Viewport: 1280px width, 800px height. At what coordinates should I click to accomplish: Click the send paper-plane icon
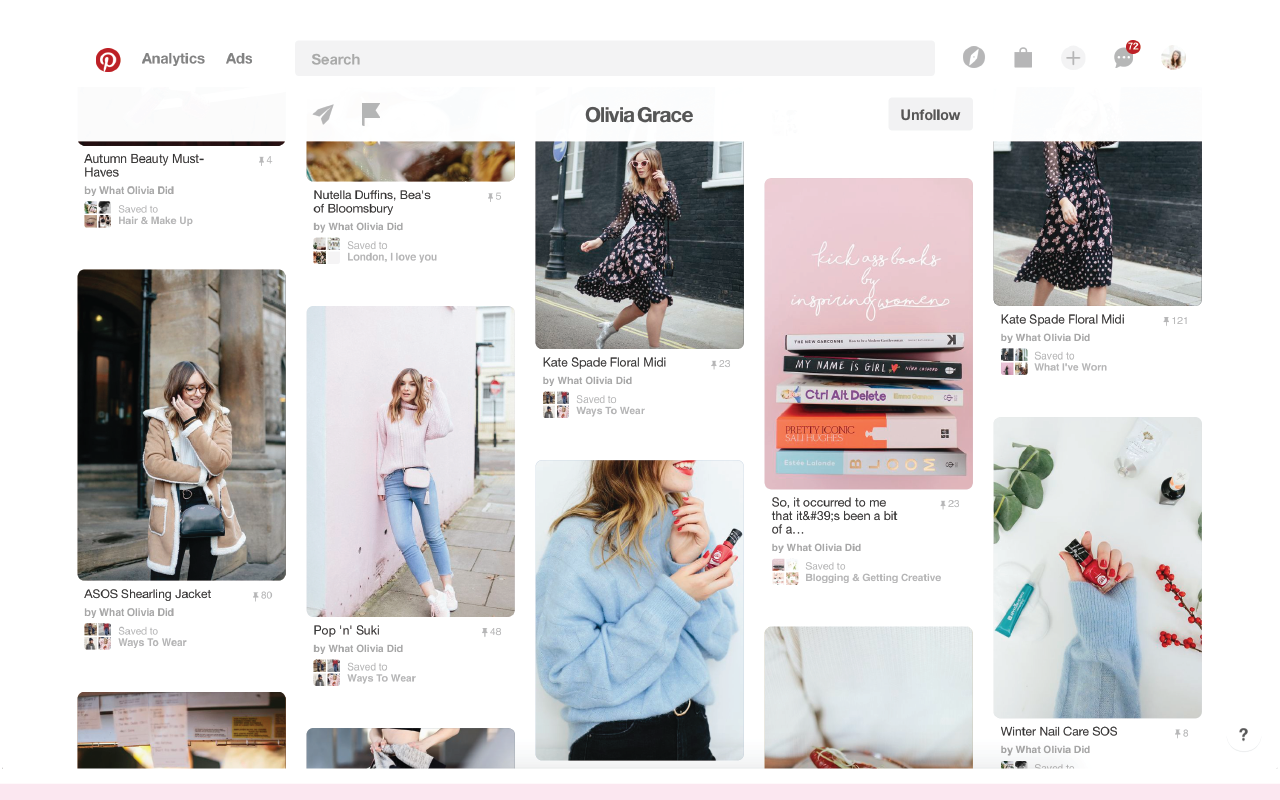pos(323,114)
